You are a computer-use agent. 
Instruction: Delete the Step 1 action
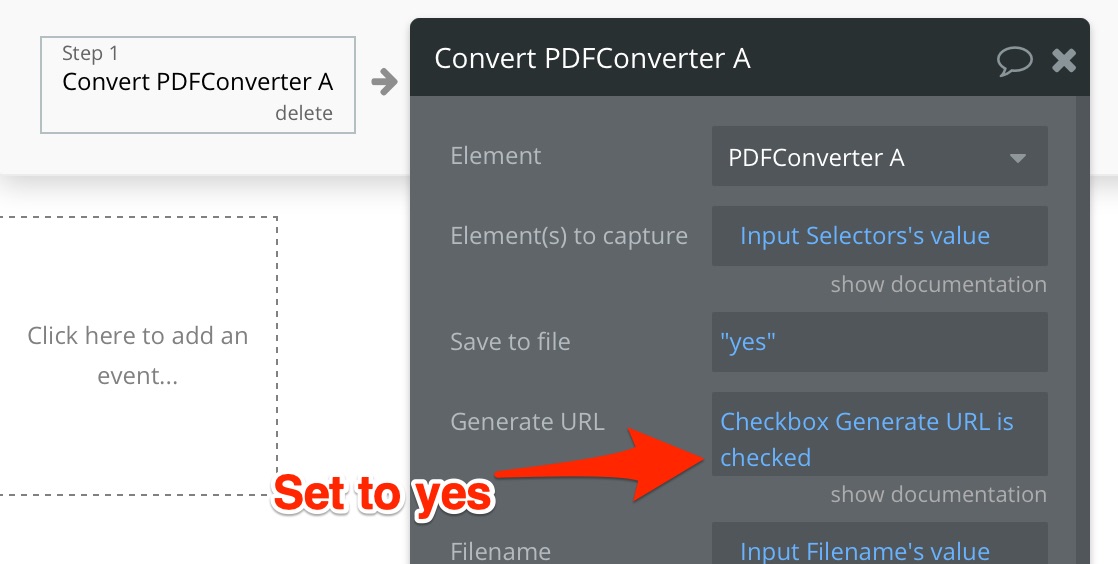(x=304, y=113)
